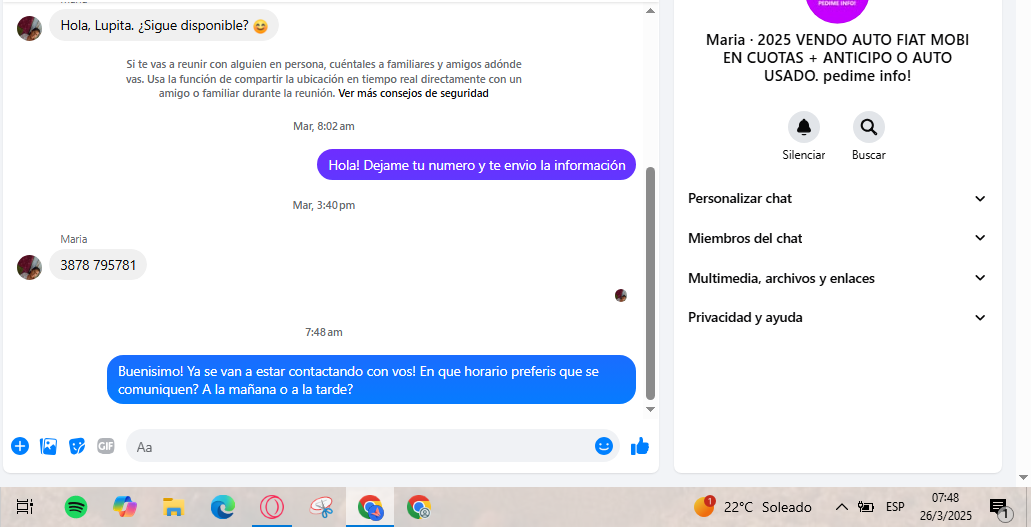The width and height of the screenshot is (1031, 527).
Task: Open the Ver más consejos de seguridad link
Action: point(413,93)
